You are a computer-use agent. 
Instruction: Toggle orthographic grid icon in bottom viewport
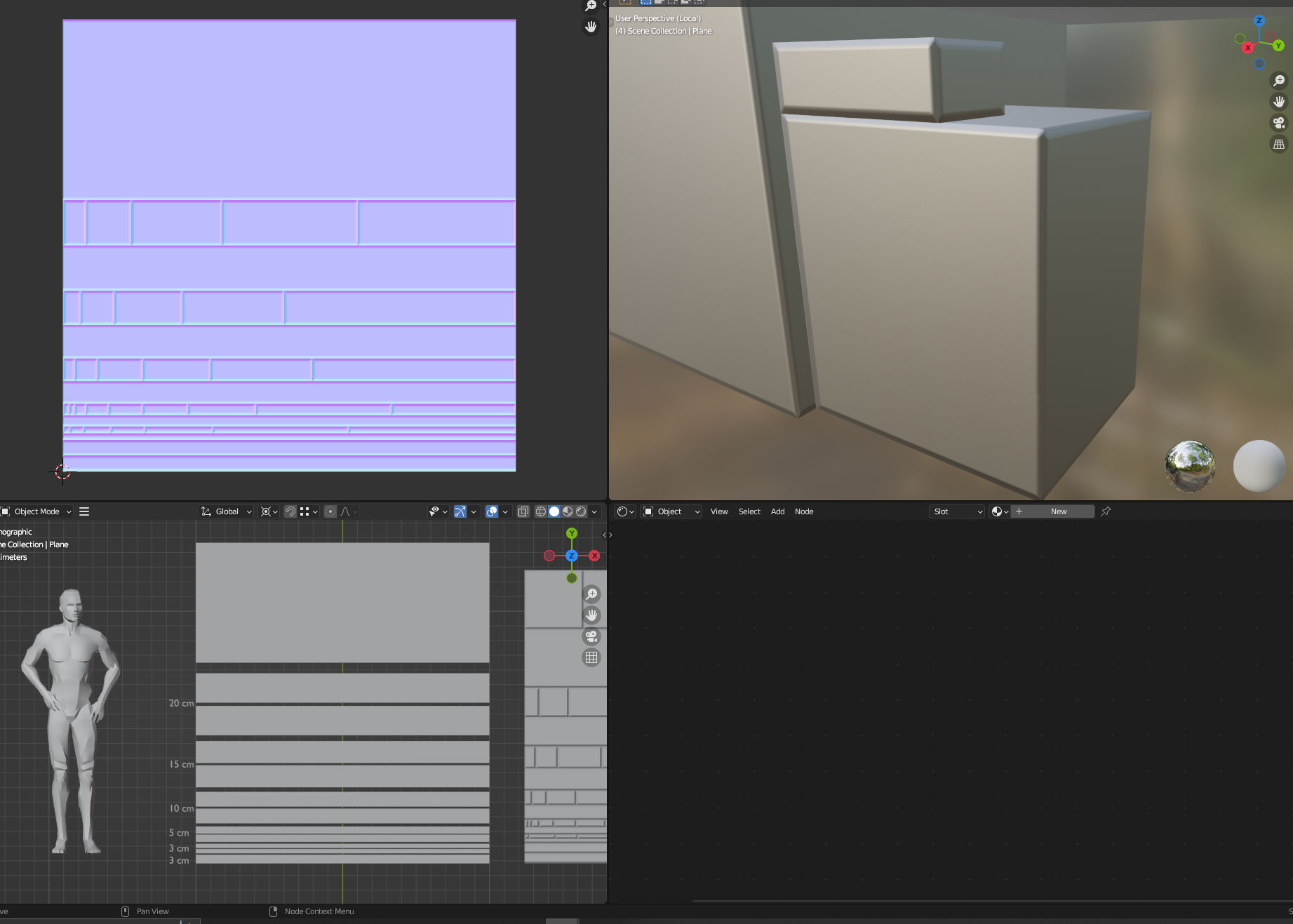coord(591,657)
